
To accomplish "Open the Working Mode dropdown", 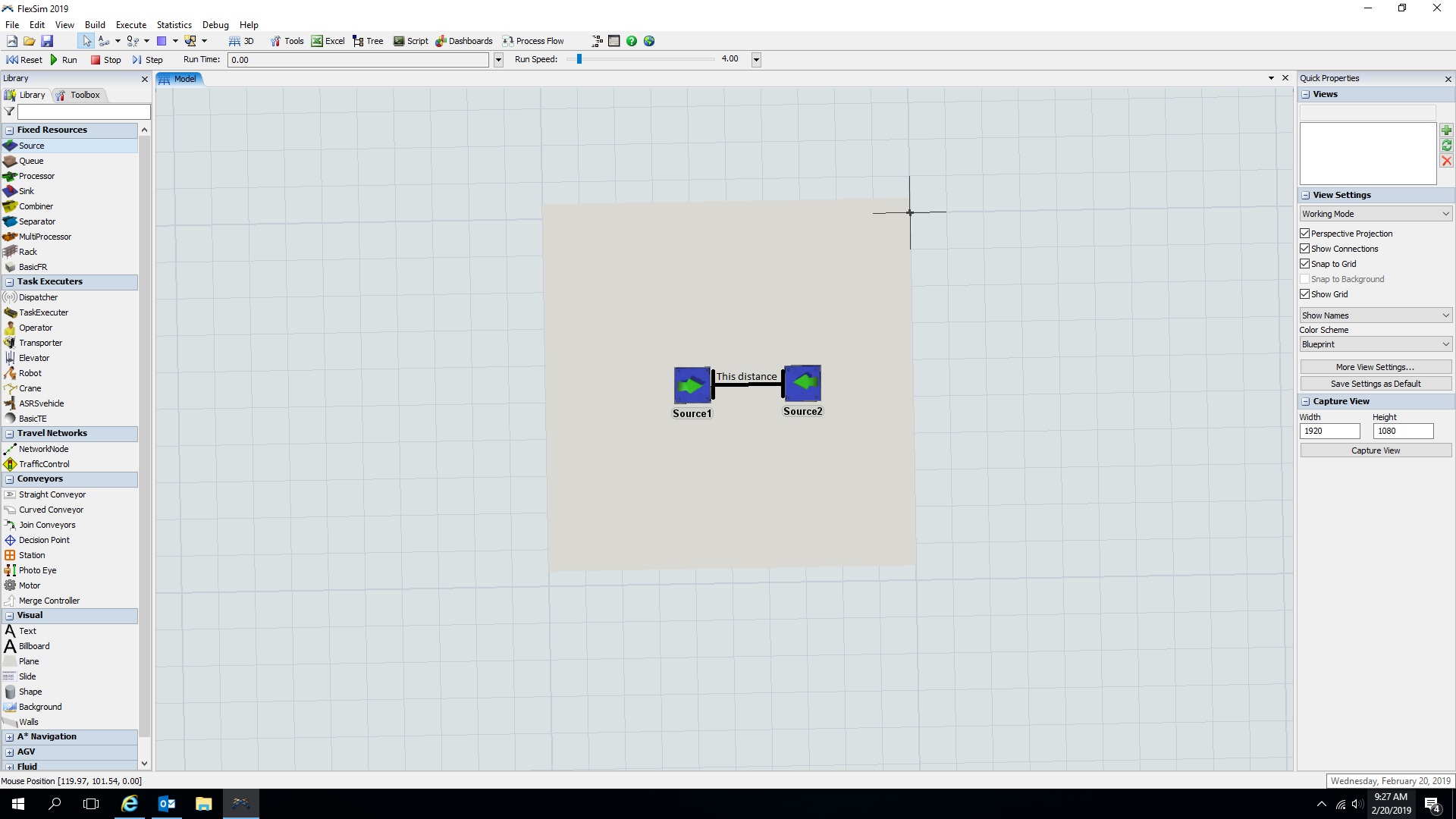I will click(x=1376, y=214).
